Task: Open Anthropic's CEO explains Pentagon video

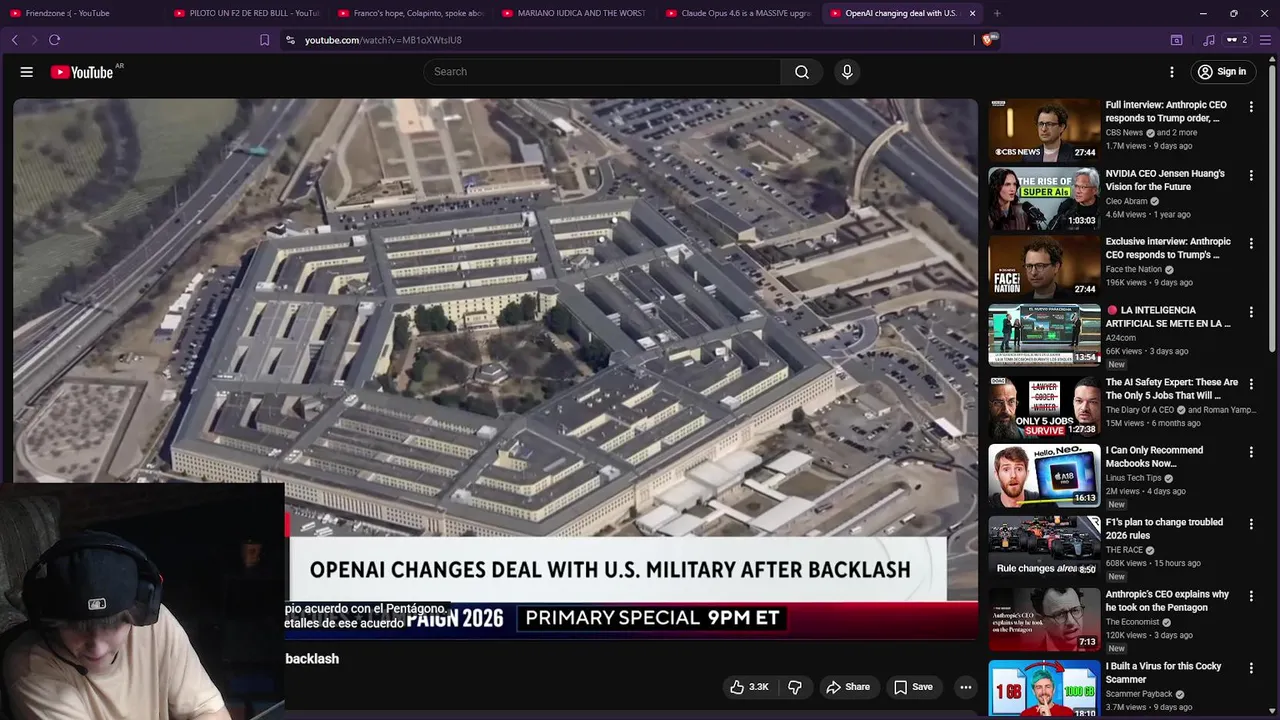Action: pyautogui.click(x=1167, y=601)
